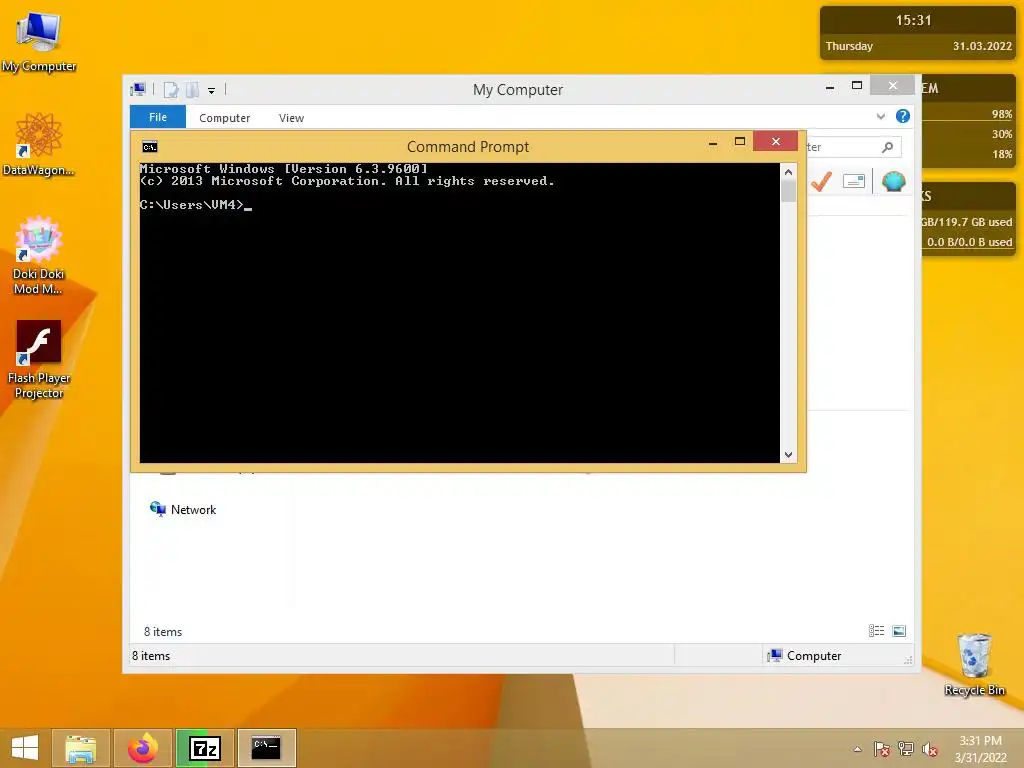
Task: Launch Flash Player Projector shortcut
Action: pos(39,359)
